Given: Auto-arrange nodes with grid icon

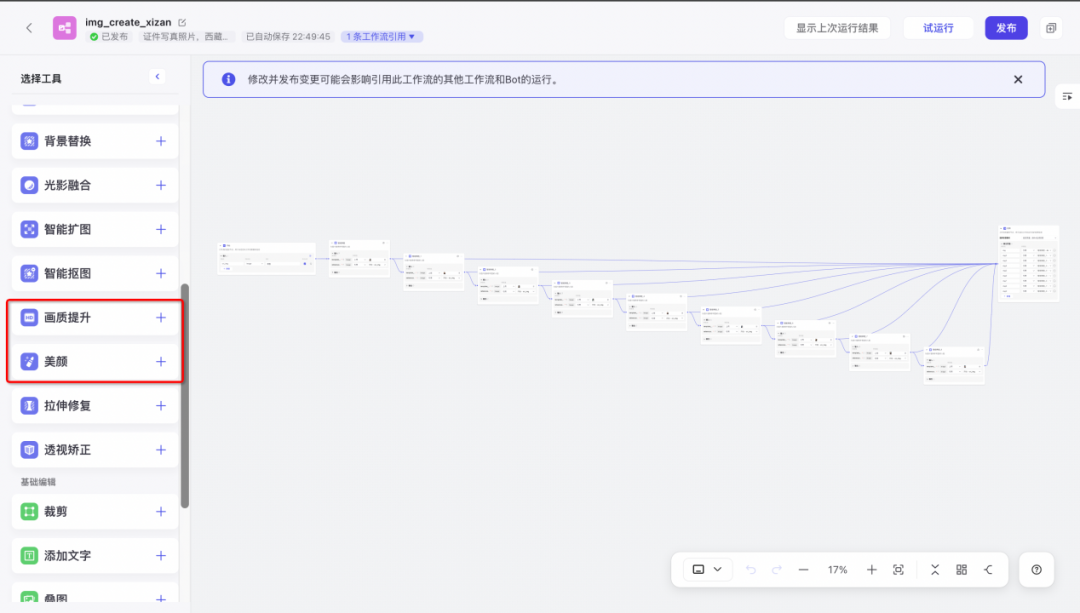Looking at the screenshot, I should (962, 570).
